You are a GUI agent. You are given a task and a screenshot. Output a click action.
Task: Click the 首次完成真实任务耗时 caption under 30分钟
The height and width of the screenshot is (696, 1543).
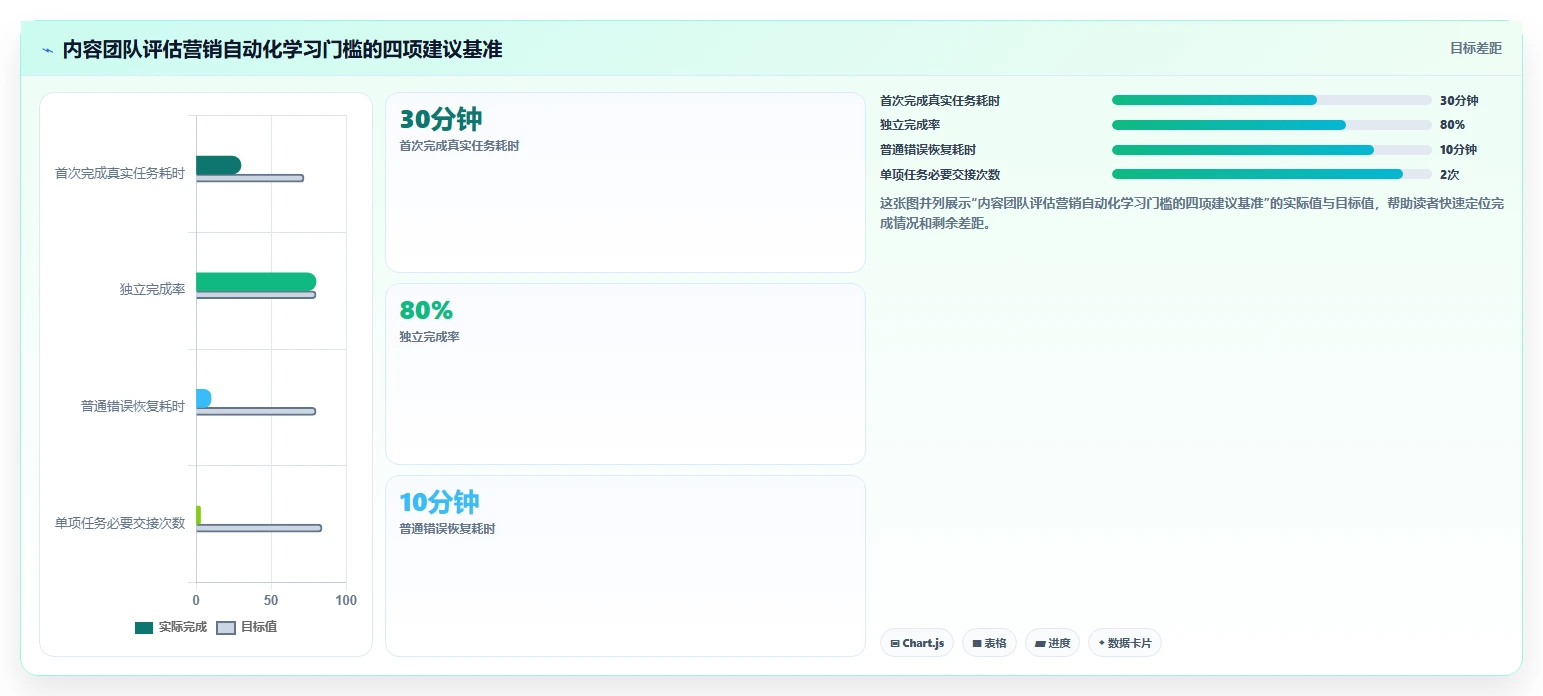tap(459, 146)
